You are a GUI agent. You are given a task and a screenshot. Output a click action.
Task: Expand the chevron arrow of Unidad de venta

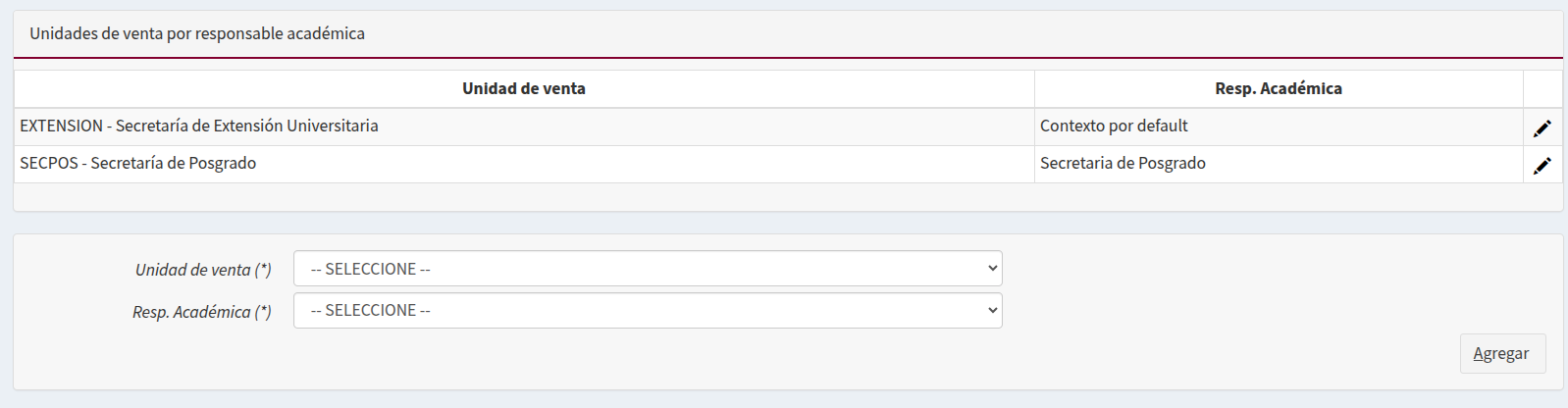[993, 269]
